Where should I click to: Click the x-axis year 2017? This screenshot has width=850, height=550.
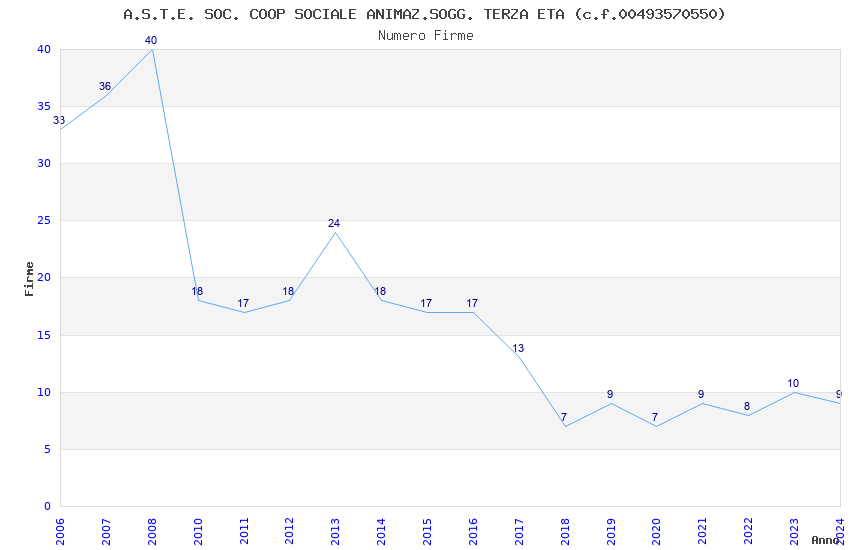(x=519, y=531)
